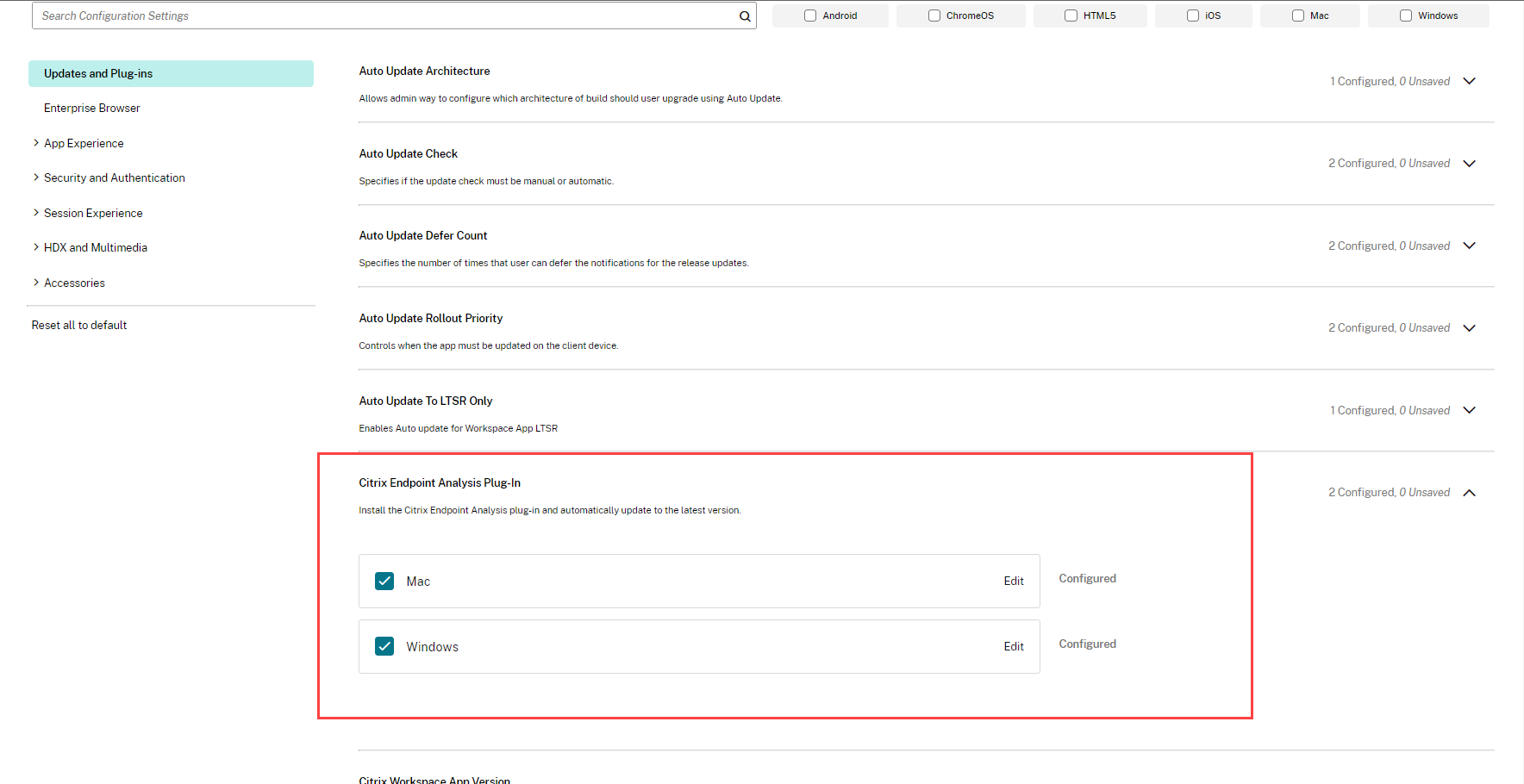Expand the App Experience category arrow

coord(36,143)
